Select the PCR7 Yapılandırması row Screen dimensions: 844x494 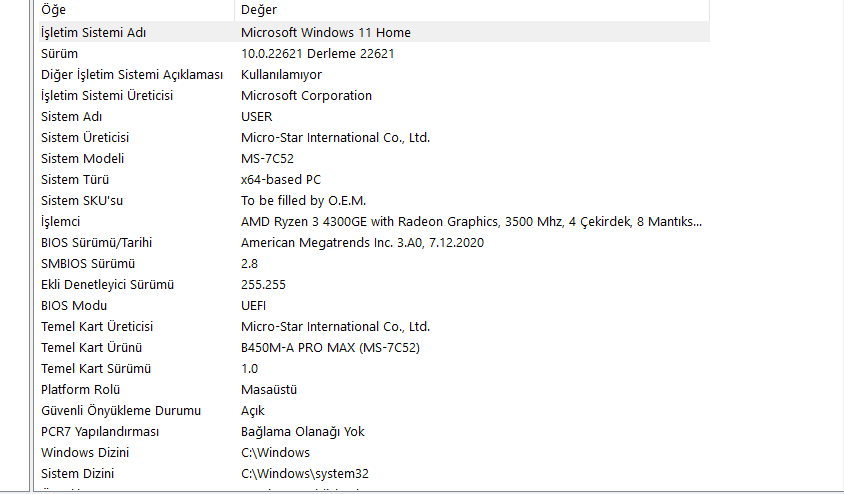100,431
